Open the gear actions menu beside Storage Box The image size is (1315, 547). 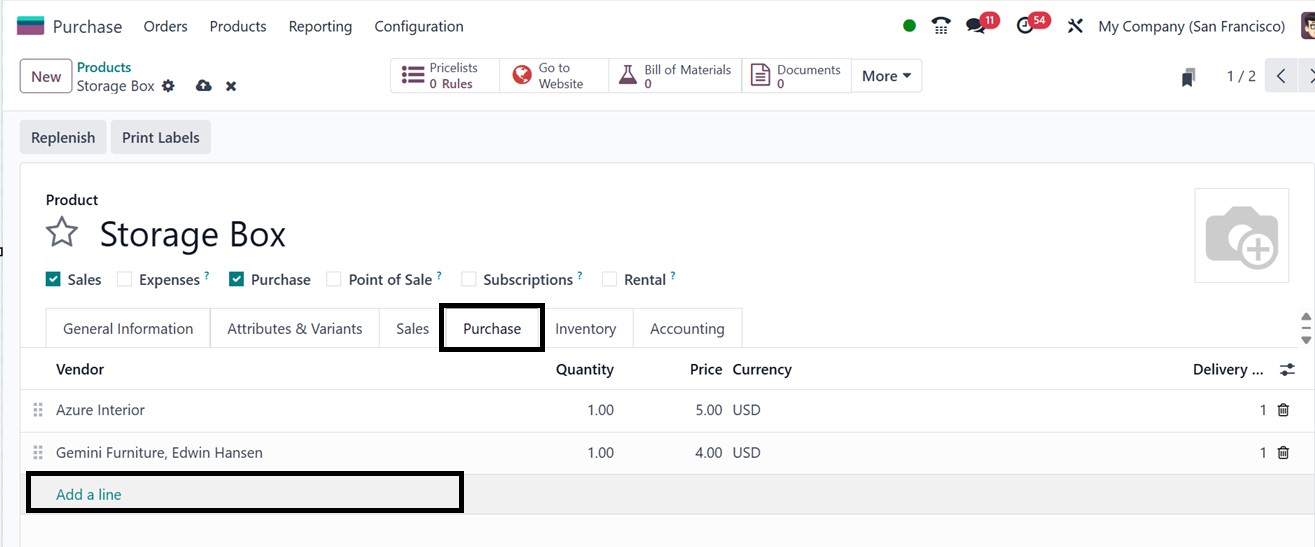coord(168,86)
